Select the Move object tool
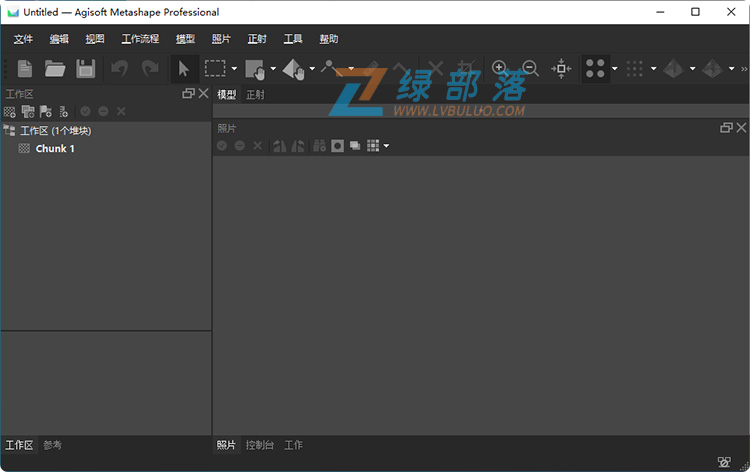The width and height of the screenshot is (750, 472). [294, 69]
